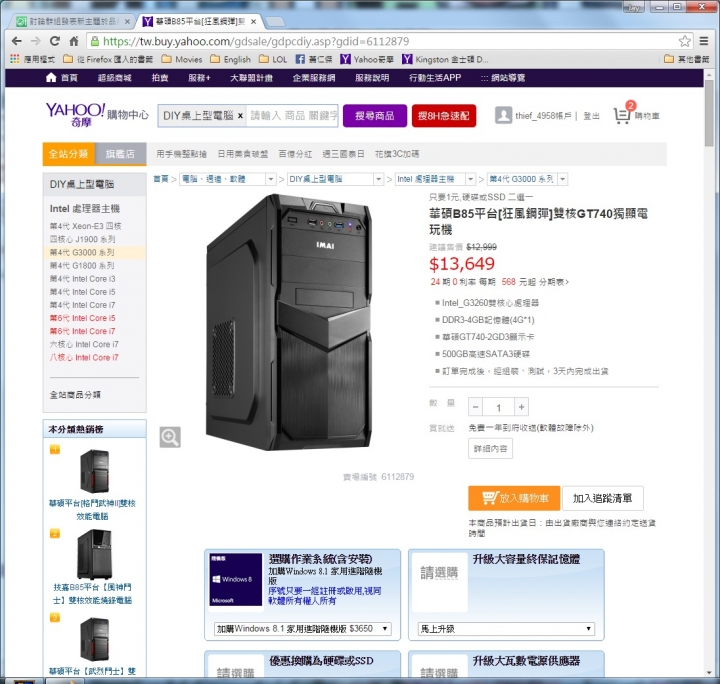Viewport: 720px width, 684px height.
Task: Reload the page with refresh icon
Action: tap(55, 41)
